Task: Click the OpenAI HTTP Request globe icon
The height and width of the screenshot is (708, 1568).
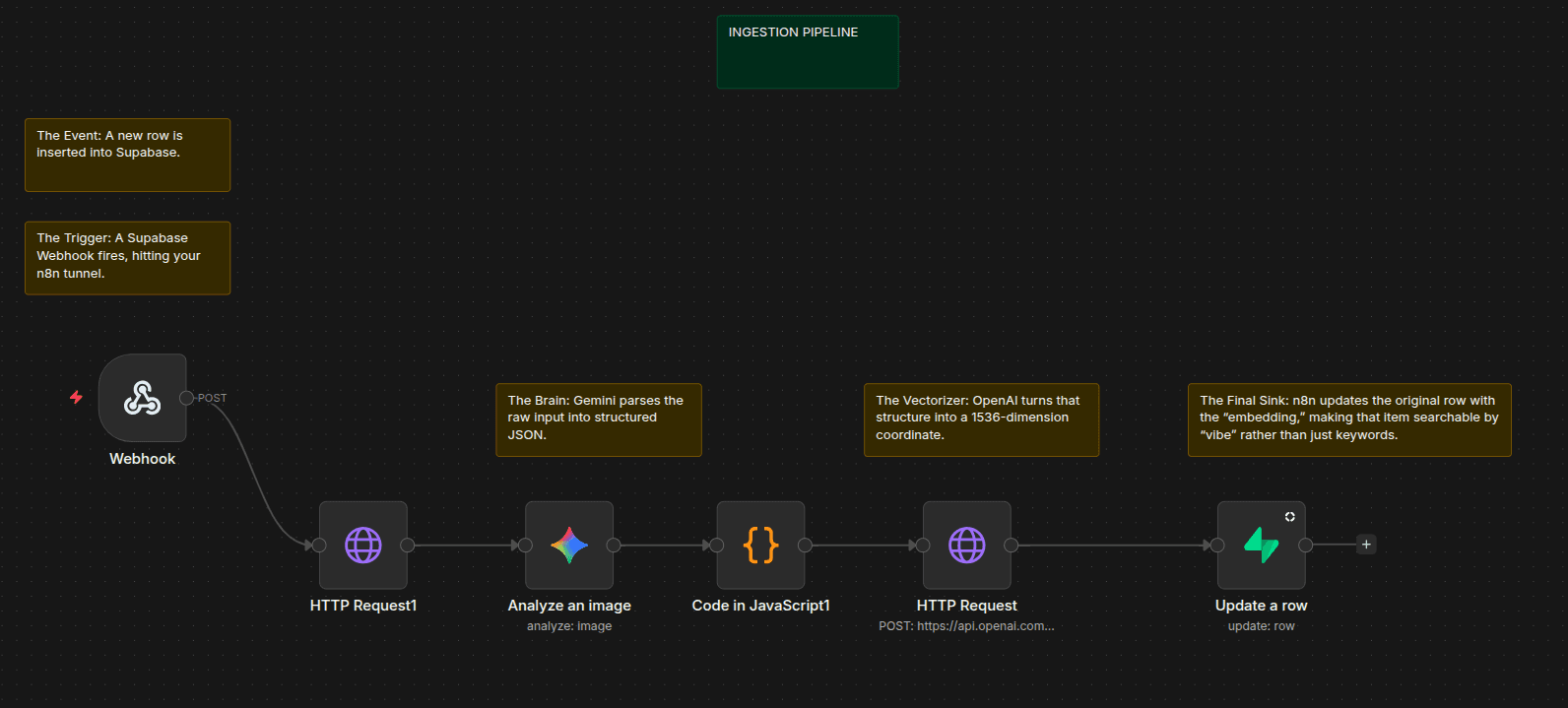Action: [966, 545]
